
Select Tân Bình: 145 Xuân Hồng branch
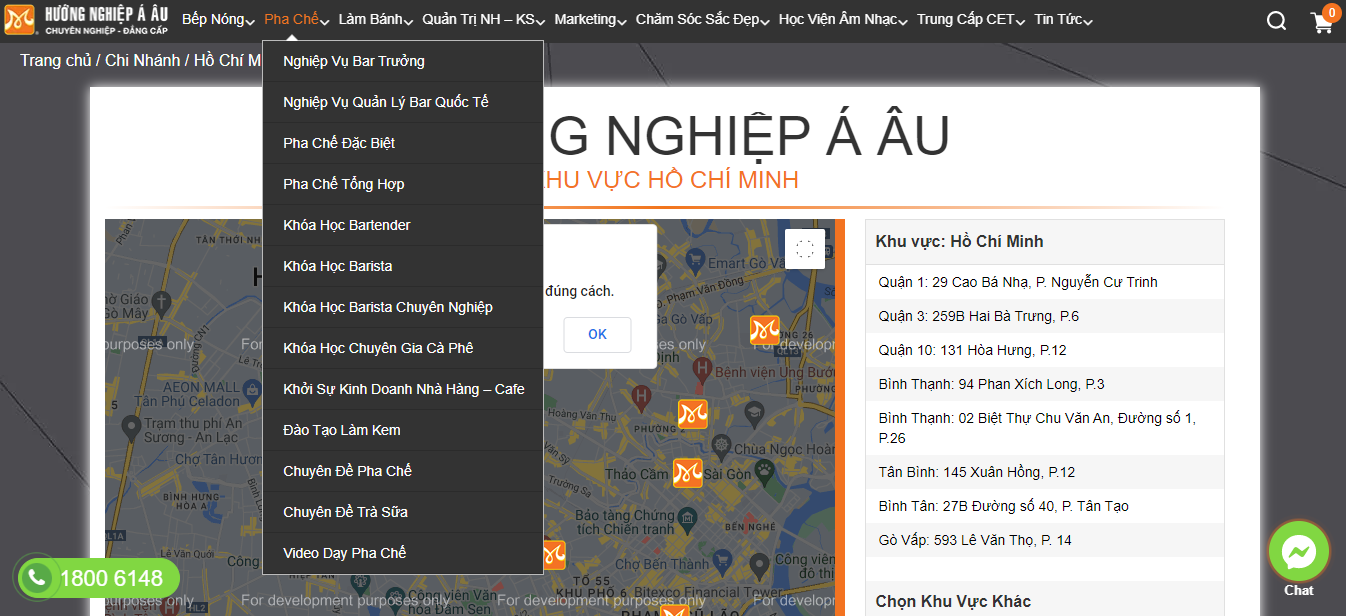pyautogui.click(x=1044, y=472)
